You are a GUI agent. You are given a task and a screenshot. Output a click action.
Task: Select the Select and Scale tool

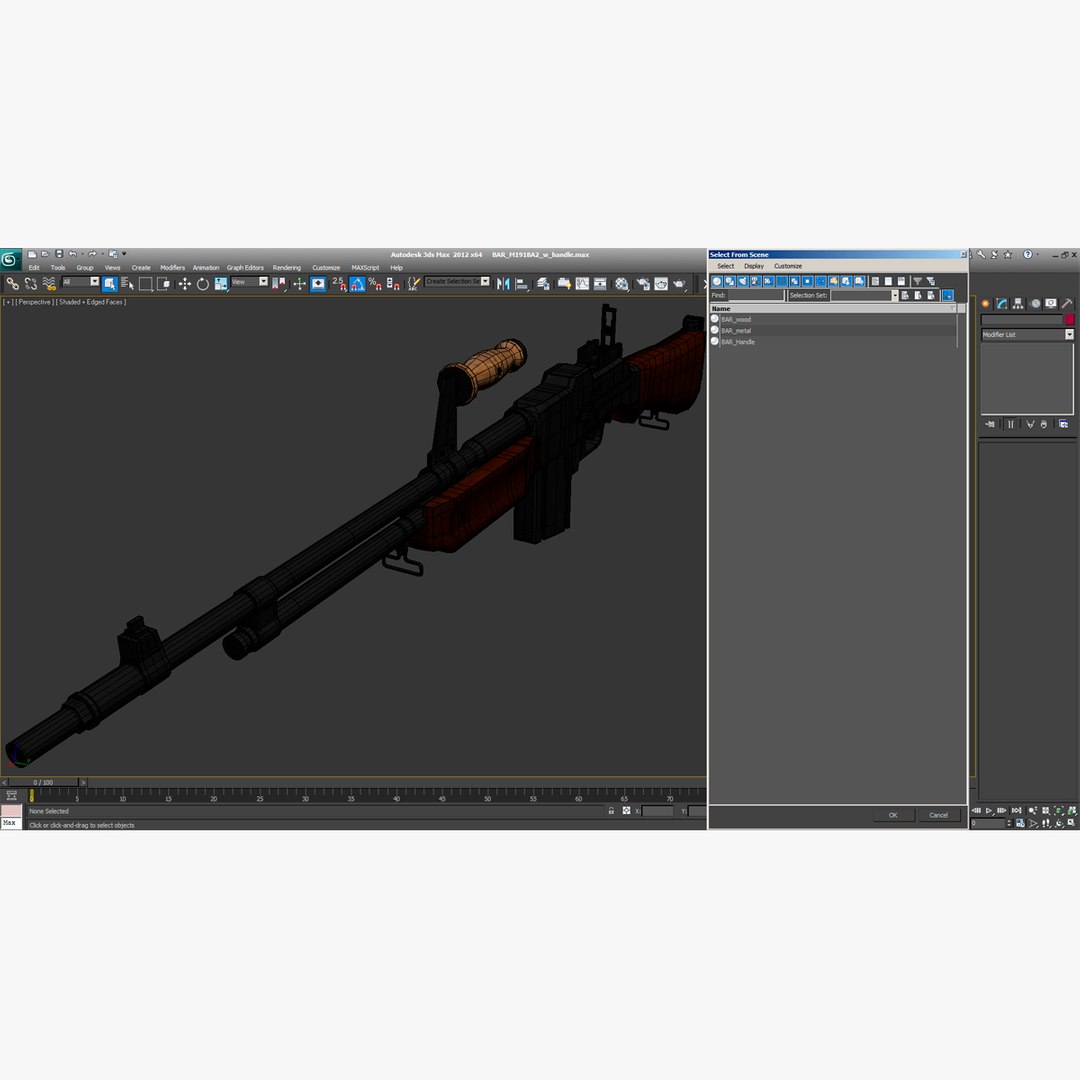tap(220, 283)
